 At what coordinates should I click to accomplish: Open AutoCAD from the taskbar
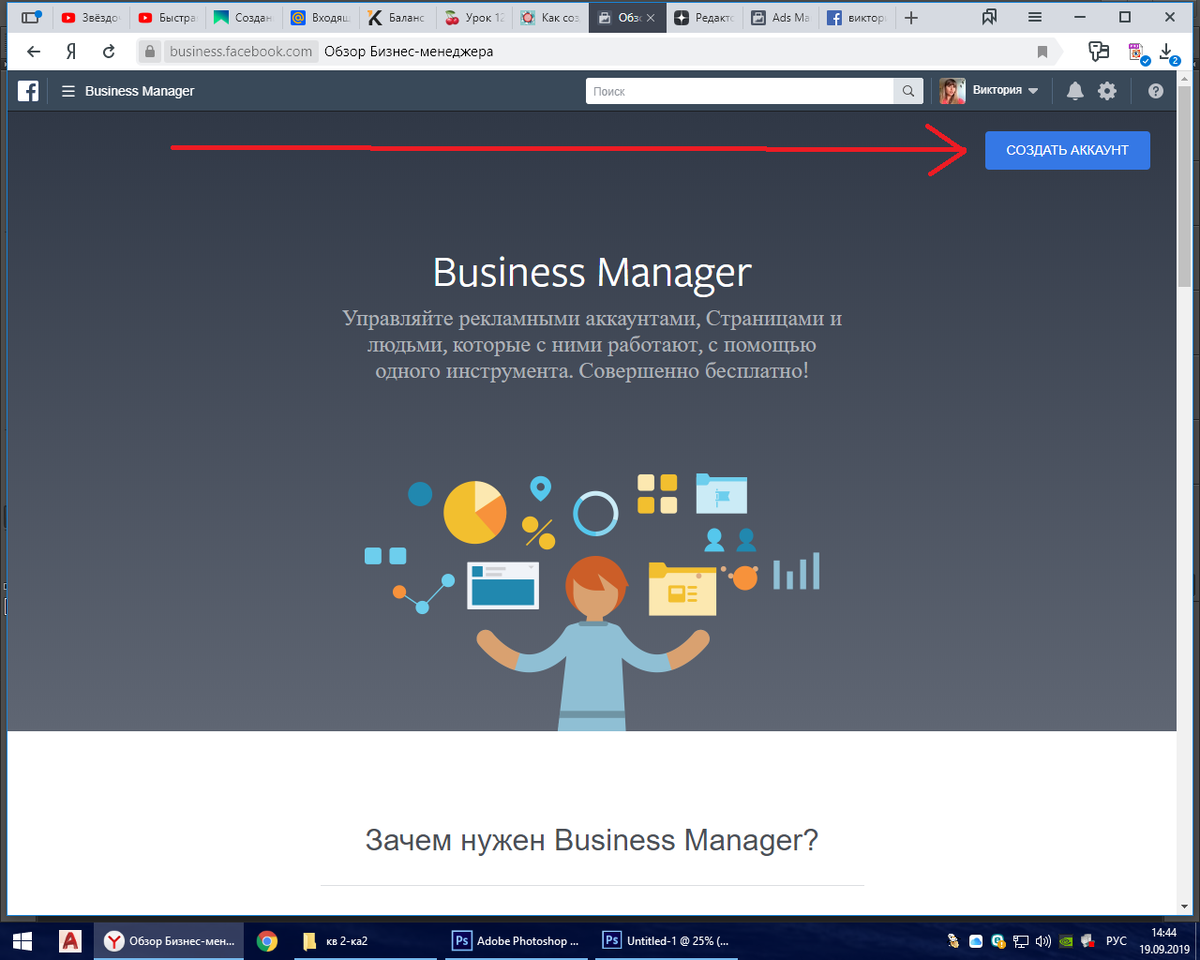pyautogui.click(x=70, y=941)
